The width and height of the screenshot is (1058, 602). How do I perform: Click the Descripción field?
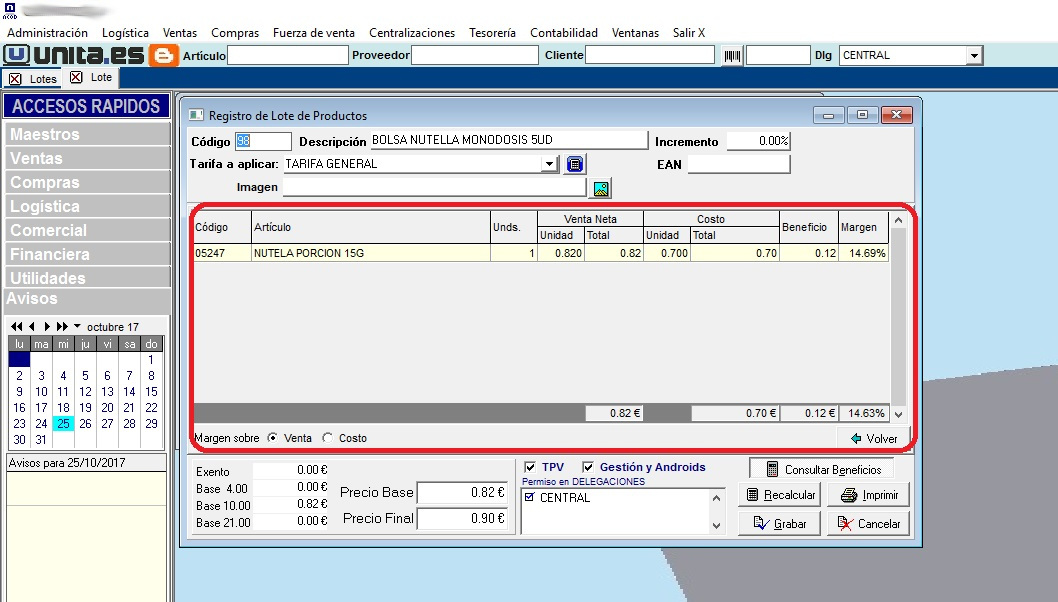click(x=509, y=140)
